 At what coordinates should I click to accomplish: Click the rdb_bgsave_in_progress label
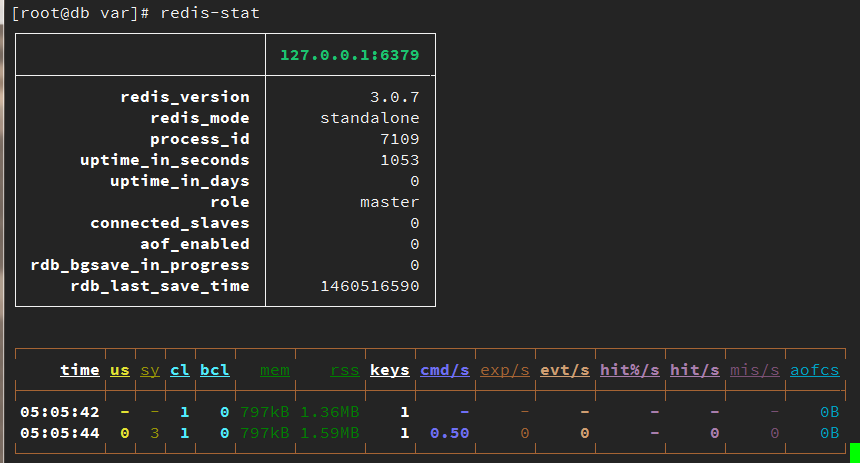point(140,266)
